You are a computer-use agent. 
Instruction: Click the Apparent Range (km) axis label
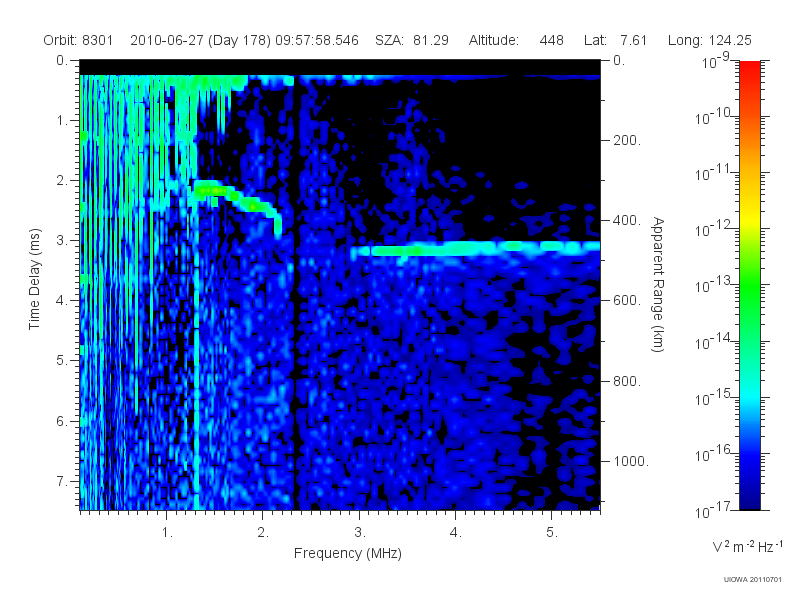[x=658, y=284]
